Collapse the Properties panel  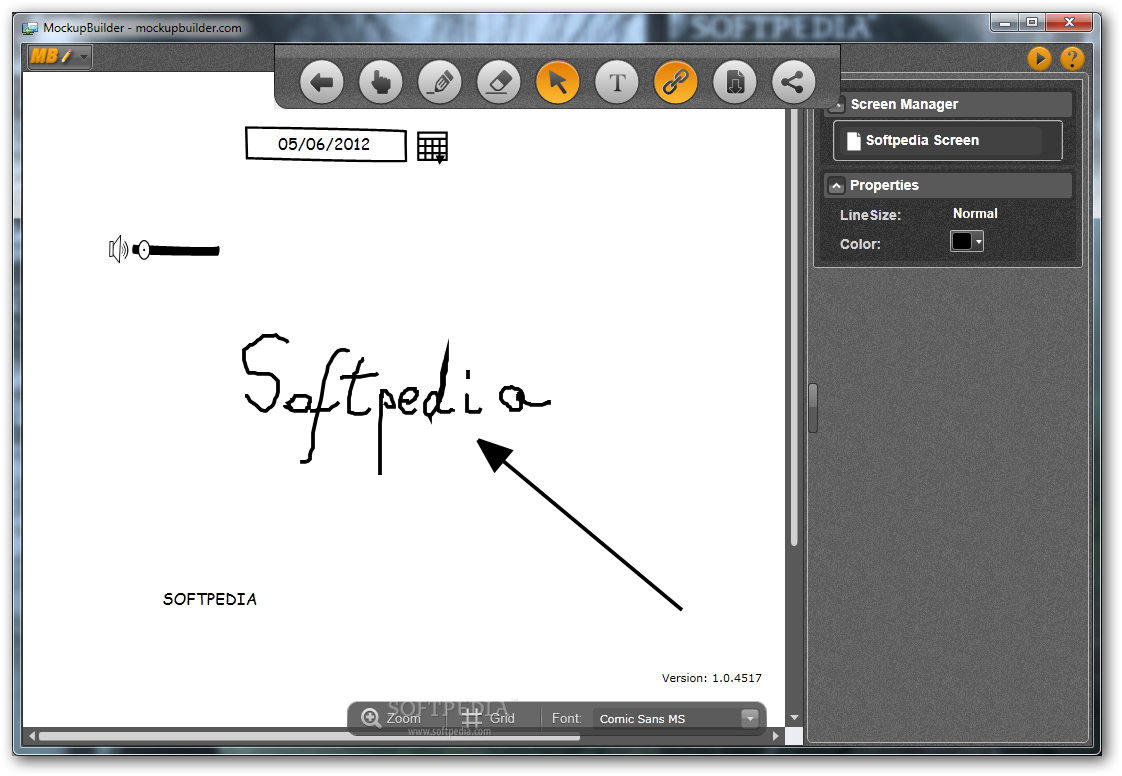pos(836,186)
